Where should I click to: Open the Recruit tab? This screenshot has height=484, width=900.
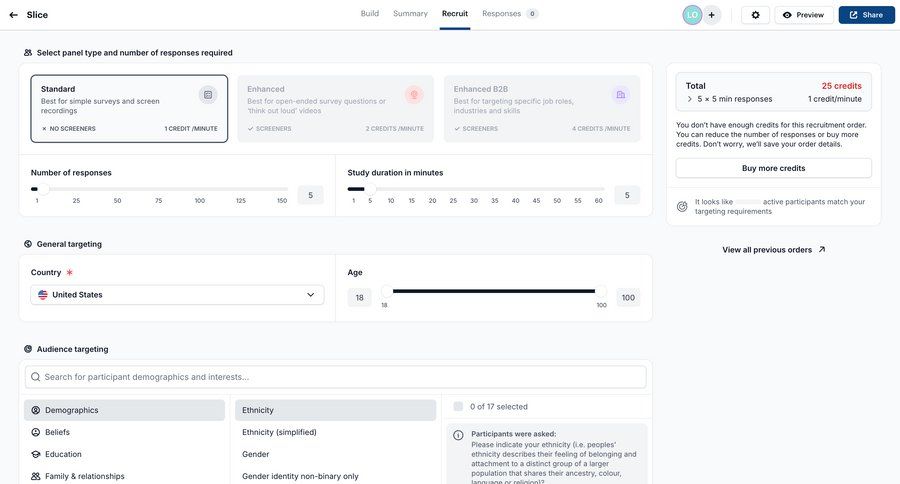(455, 14)
